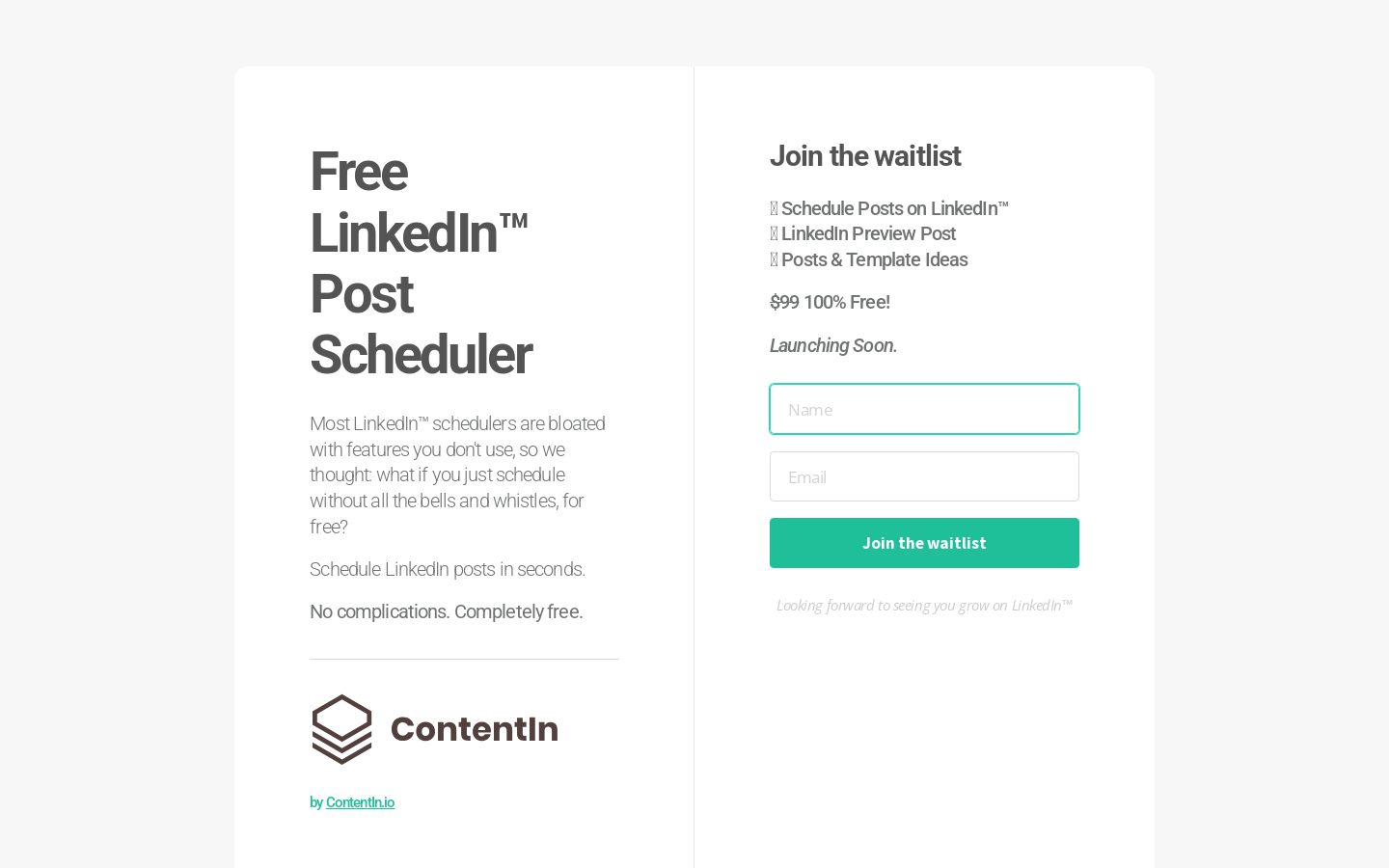Screen dimensions: 1389x868
Task: Click the ContentIn stacked-layers logo icon
Action: point(341,729)
